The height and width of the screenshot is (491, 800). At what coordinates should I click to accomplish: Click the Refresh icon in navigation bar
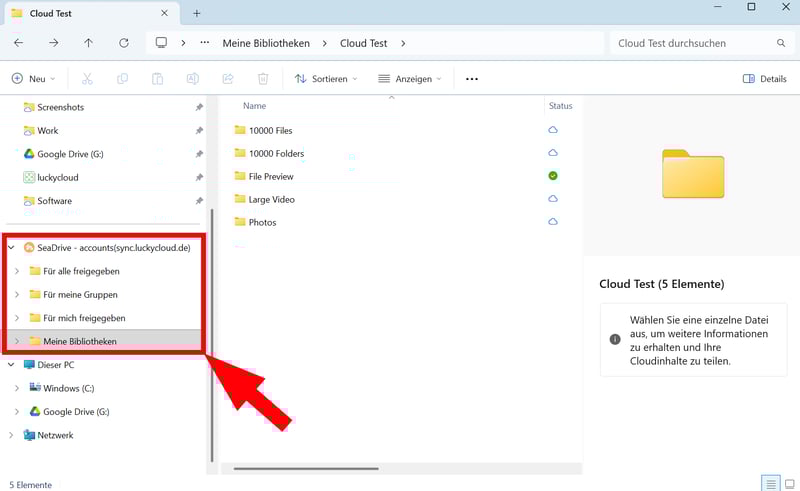[x=124, y=43]
